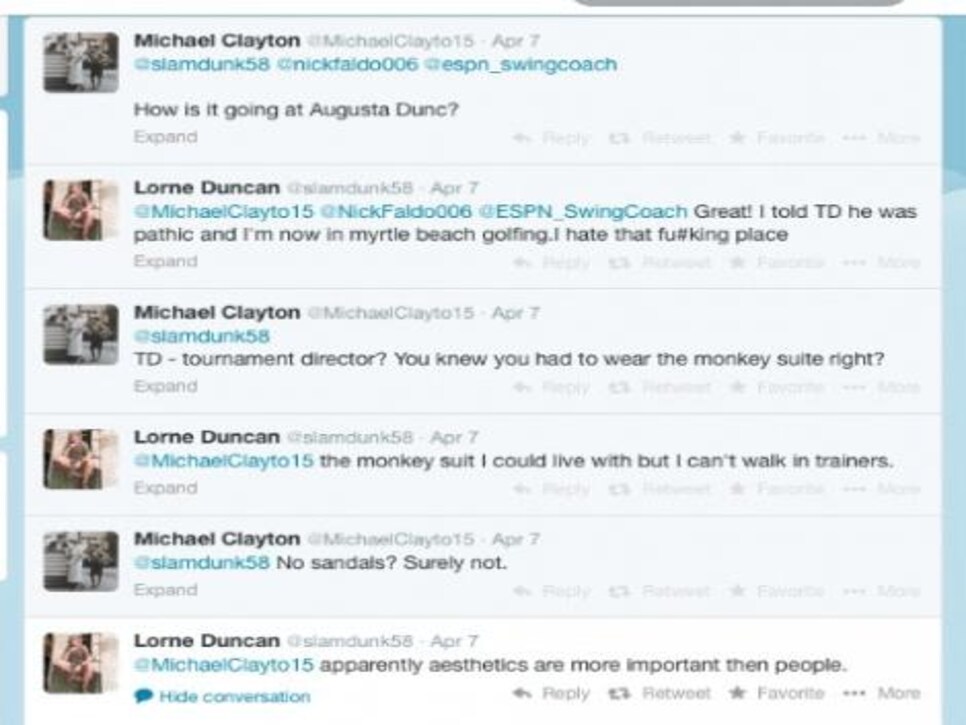This screenshot has width=966, height=725.
Task: Favorite the myrtle beach golfing tweet
Action: 776,262
